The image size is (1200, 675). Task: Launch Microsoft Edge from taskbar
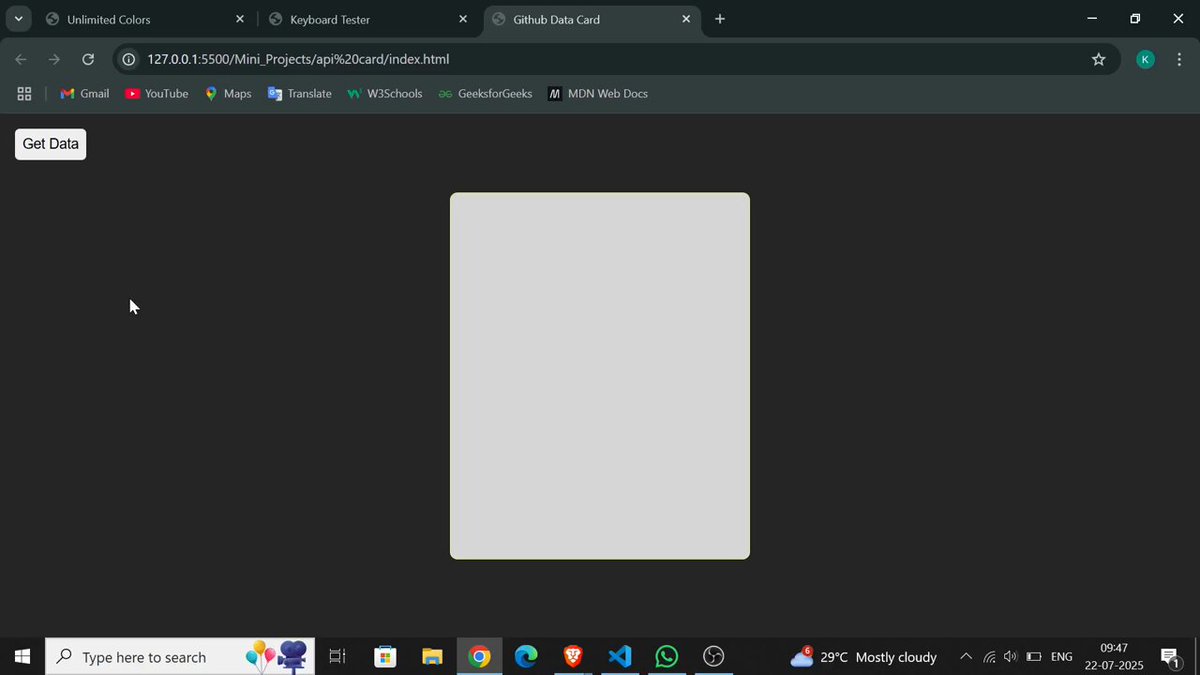pyautogui.click(x=526, y=657)
